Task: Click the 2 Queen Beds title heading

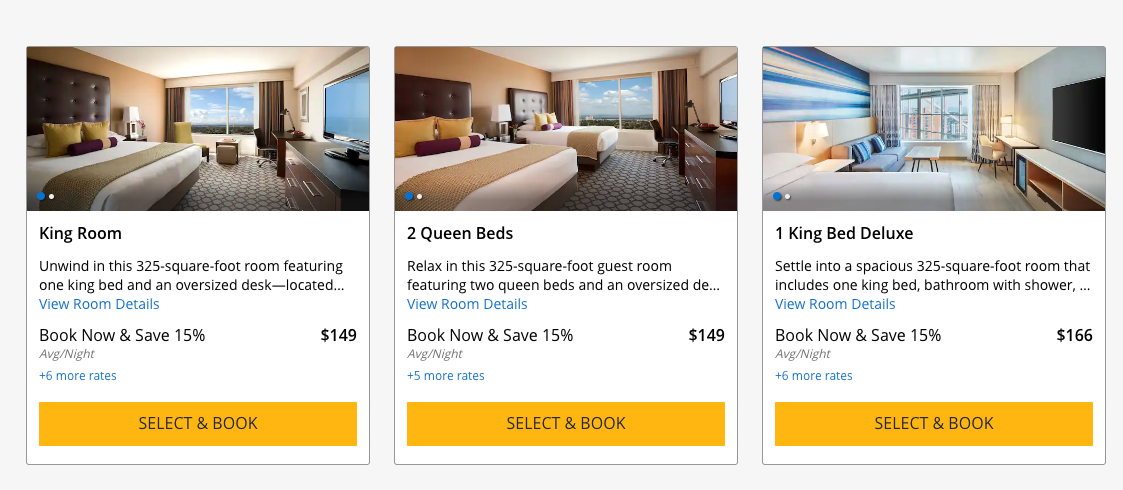Action: [x=460, y=234]
